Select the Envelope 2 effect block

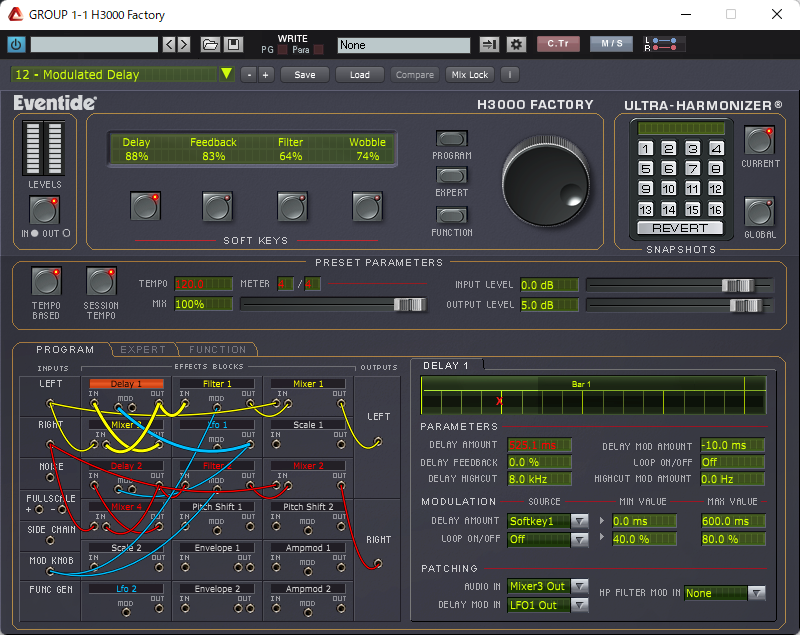pos(217,589)
